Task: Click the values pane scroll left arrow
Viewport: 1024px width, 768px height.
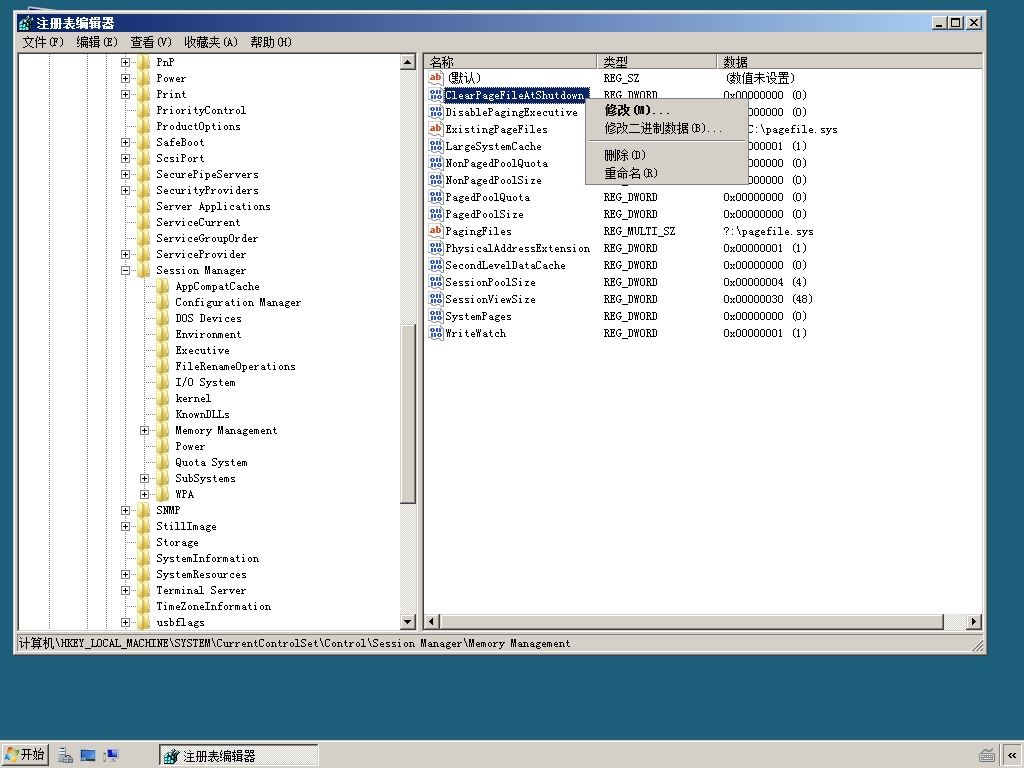Action: point(432,622)
